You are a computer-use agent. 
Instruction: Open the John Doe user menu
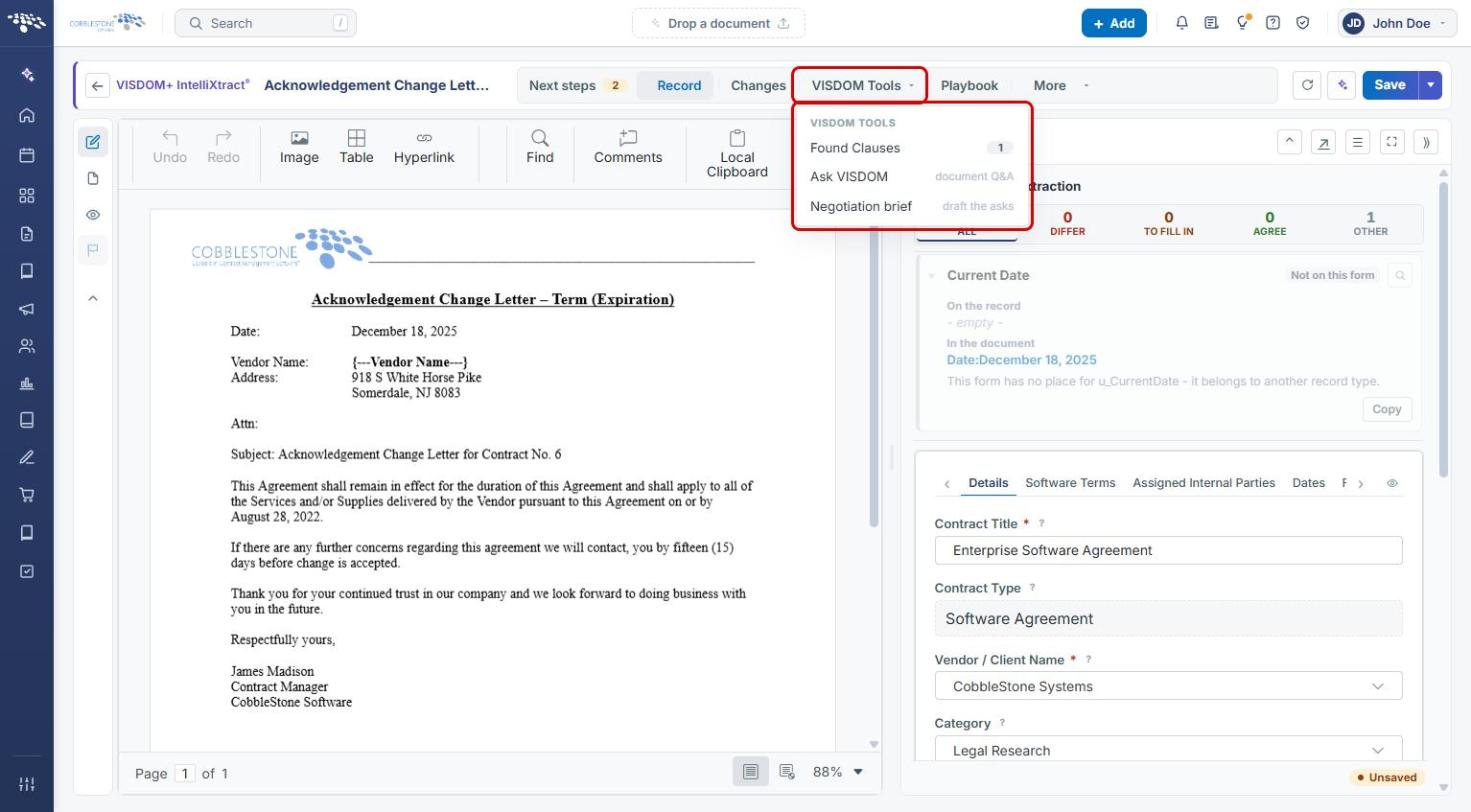(1397, 23)
